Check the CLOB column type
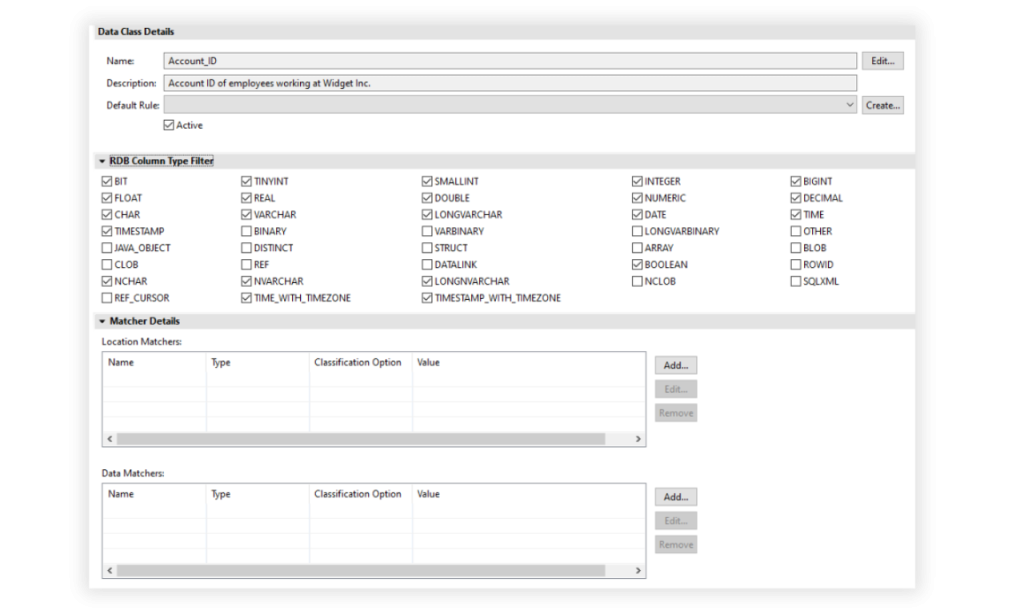Screen dimensions: 1024x614 pos(106,264)
